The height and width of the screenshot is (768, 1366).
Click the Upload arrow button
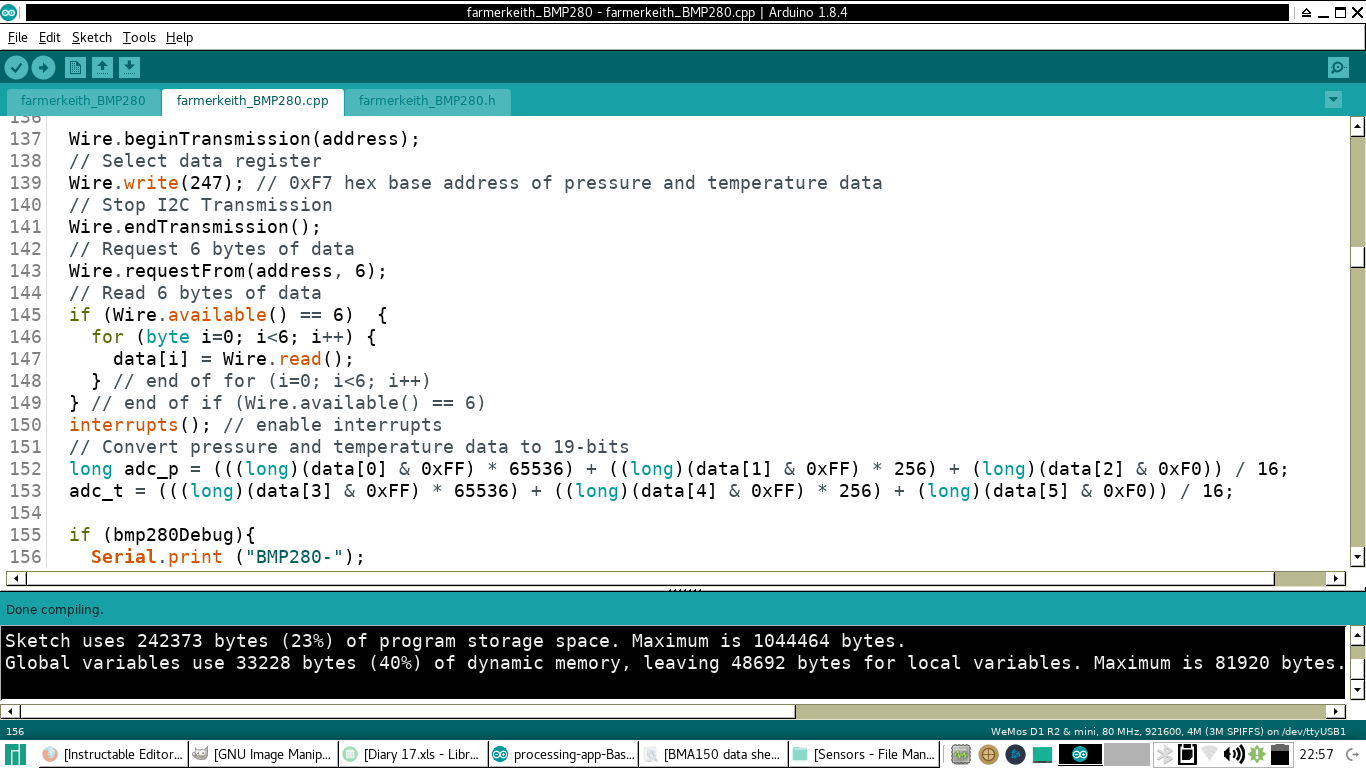[x=43, y=67]
